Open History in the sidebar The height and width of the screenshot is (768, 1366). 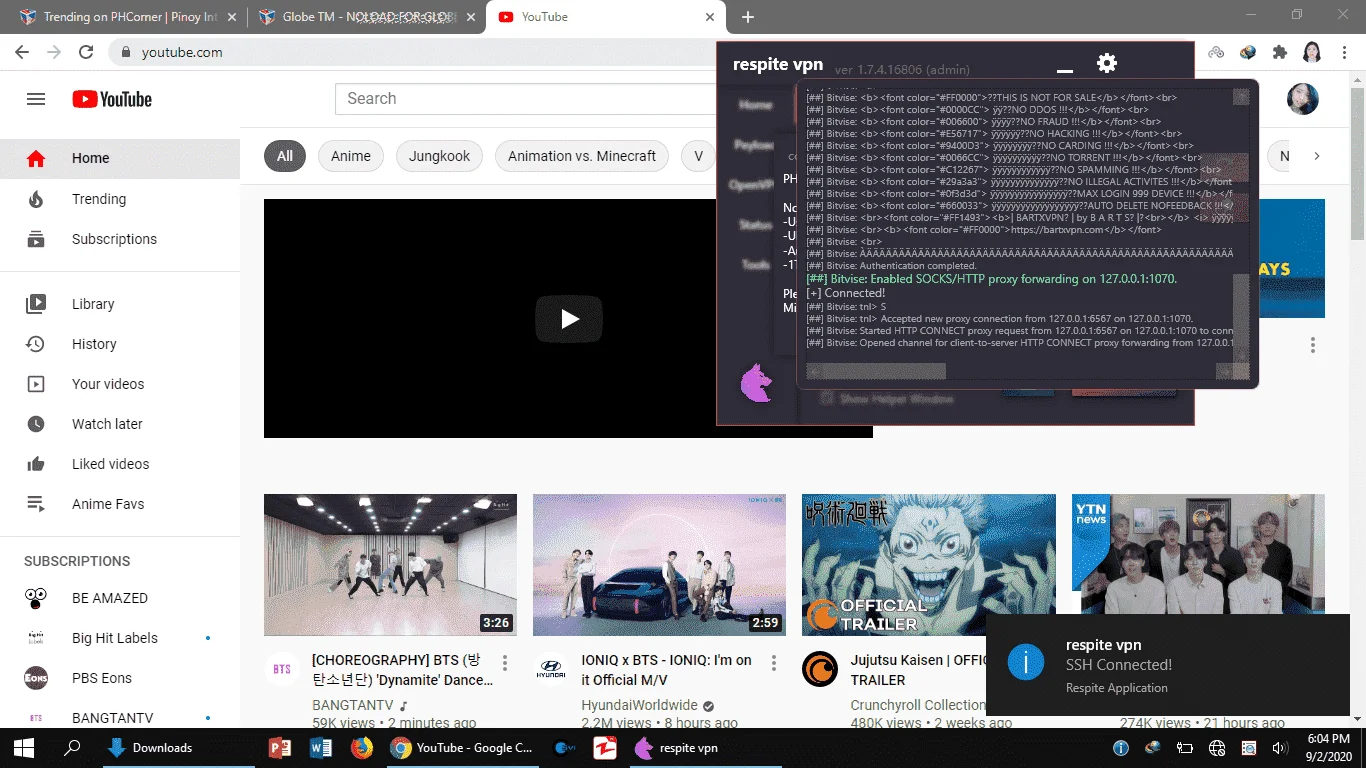tap(120, 344)
